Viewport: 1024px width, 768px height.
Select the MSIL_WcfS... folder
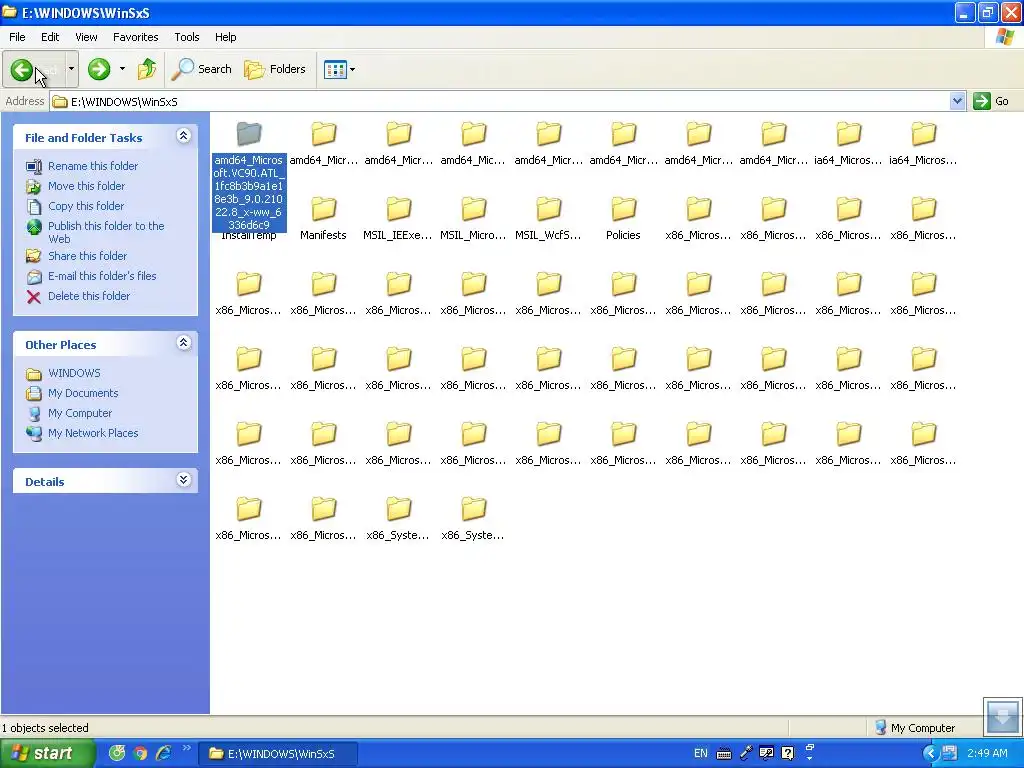click(548, 219)
